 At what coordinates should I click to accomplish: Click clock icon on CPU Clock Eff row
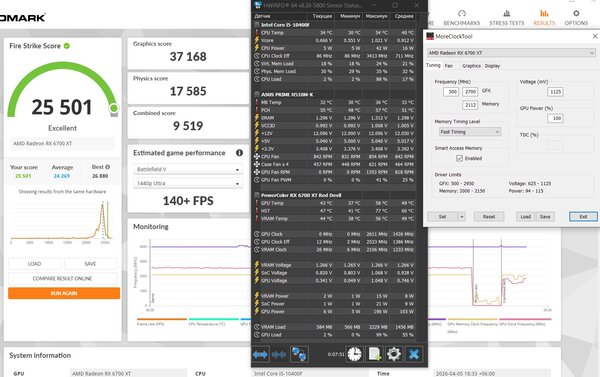(257, 56)
